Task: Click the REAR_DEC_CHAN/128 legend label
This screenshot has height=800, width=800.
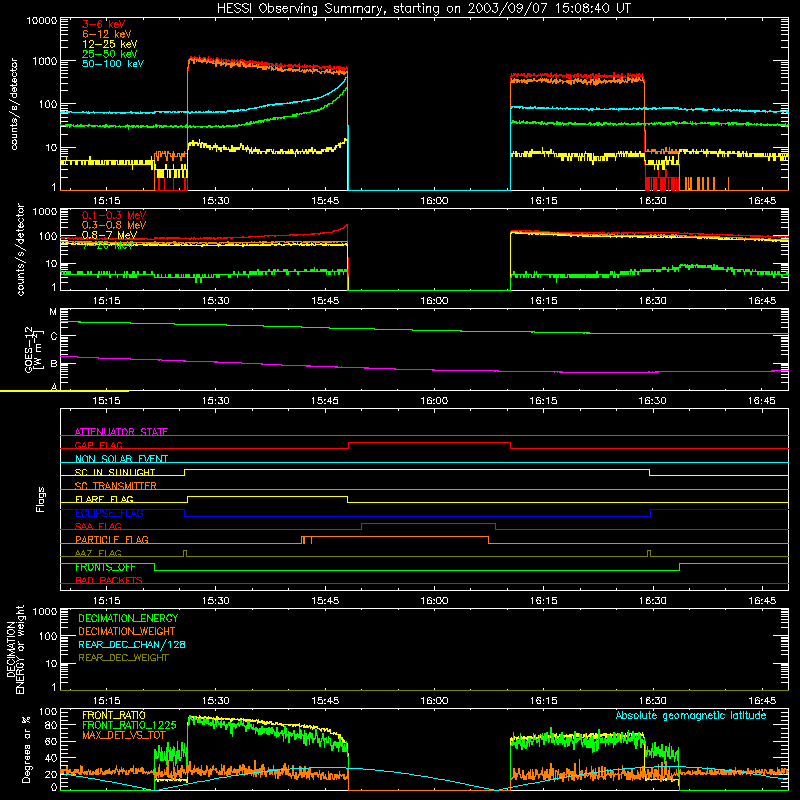Action: pyautogui.click(x=132, y=644)
